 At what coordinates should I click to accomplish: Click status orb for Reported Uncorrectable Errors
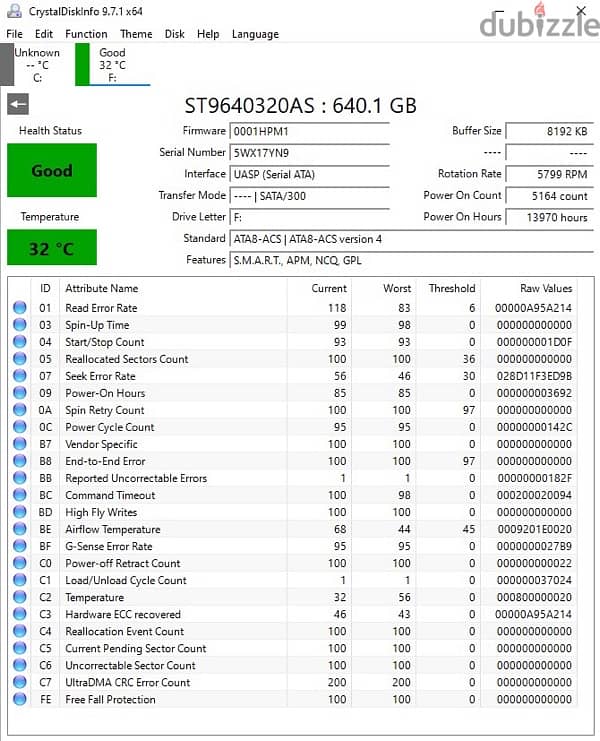coord(20,478)
